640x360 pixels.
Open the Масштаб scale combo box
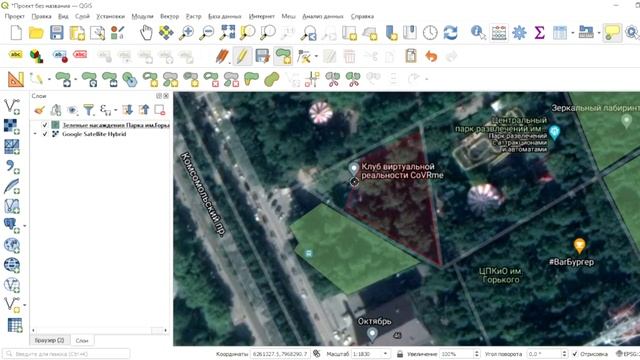pyautogui.click(x=370, y=354)
